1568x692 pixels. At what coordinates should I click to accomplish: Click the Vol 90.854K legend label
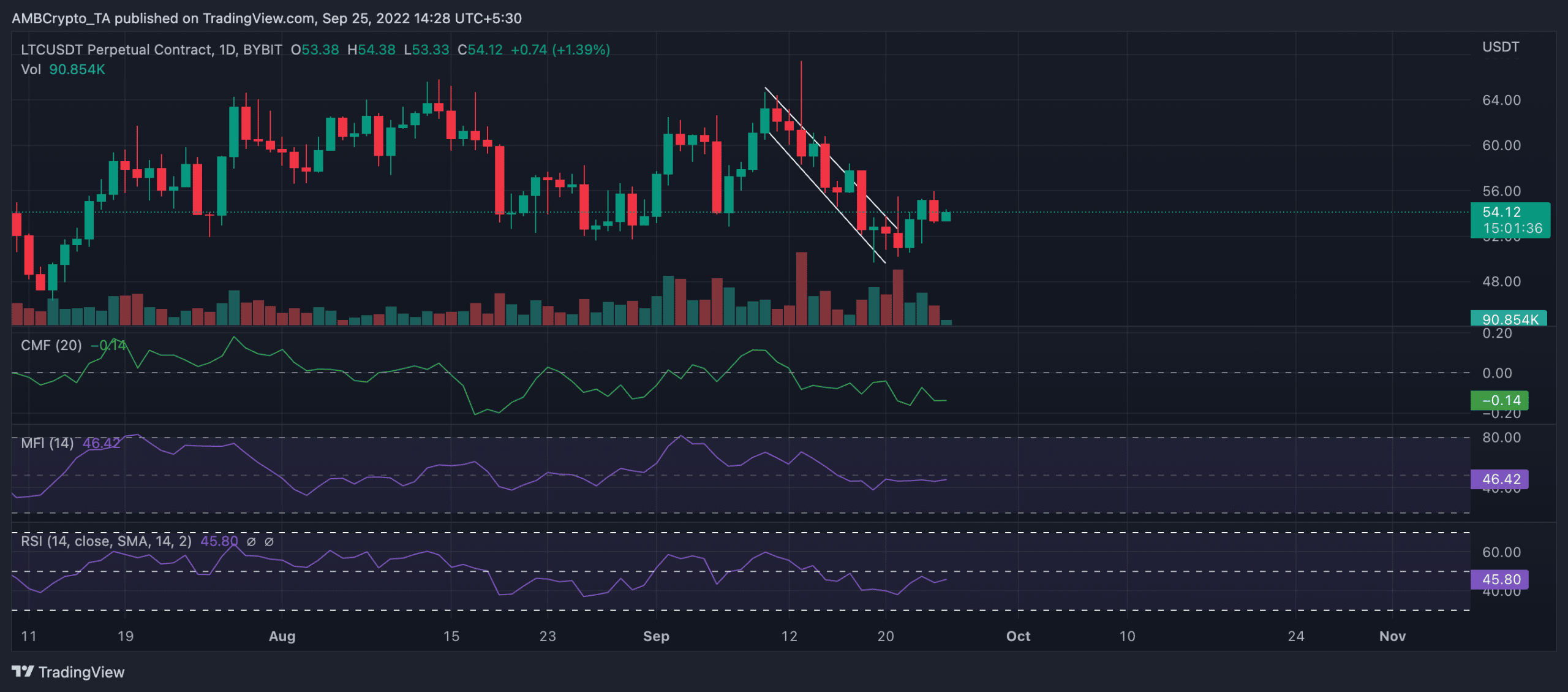point(63,69)
